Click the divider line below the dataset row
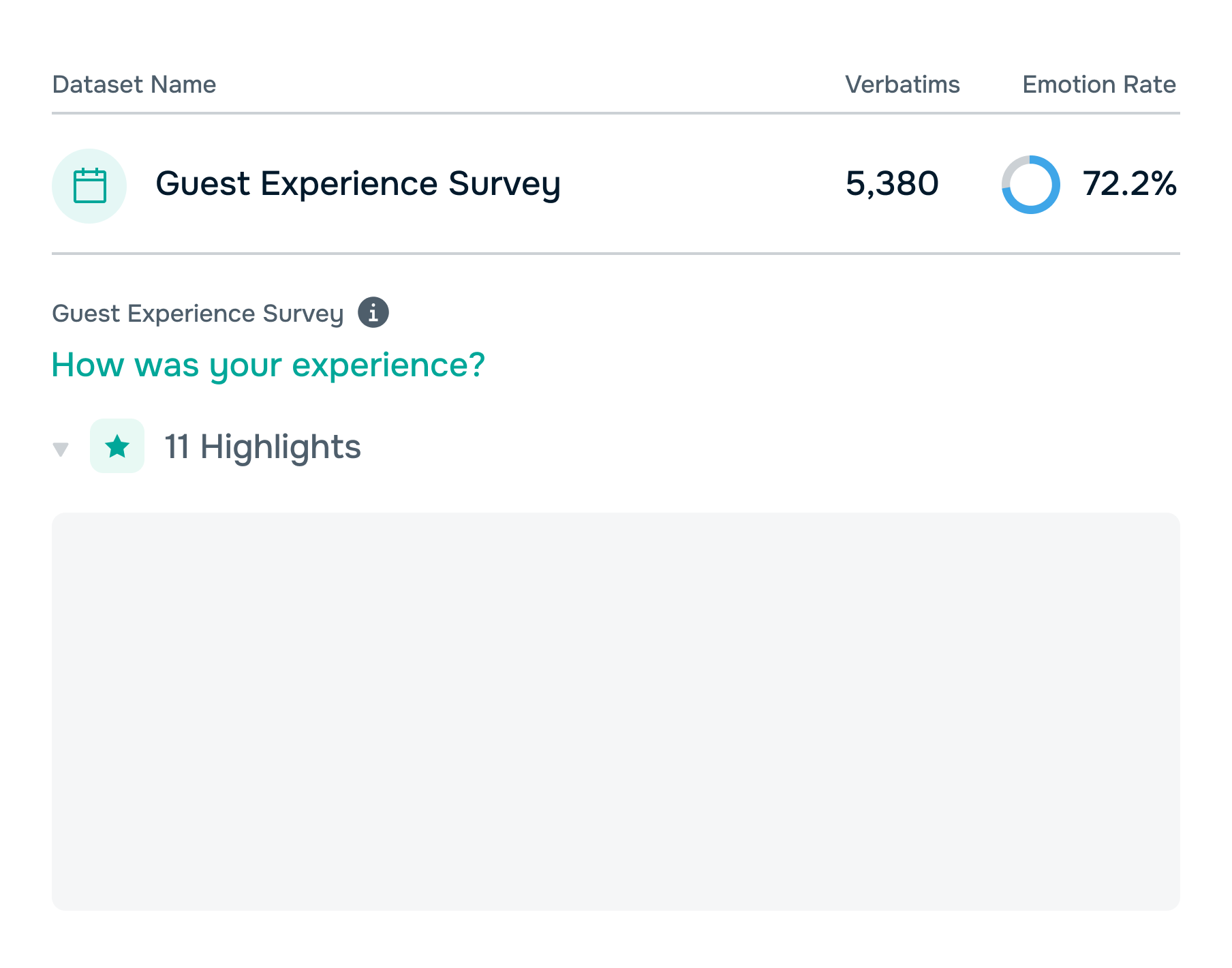The image size is (1232, 968). 615,254
